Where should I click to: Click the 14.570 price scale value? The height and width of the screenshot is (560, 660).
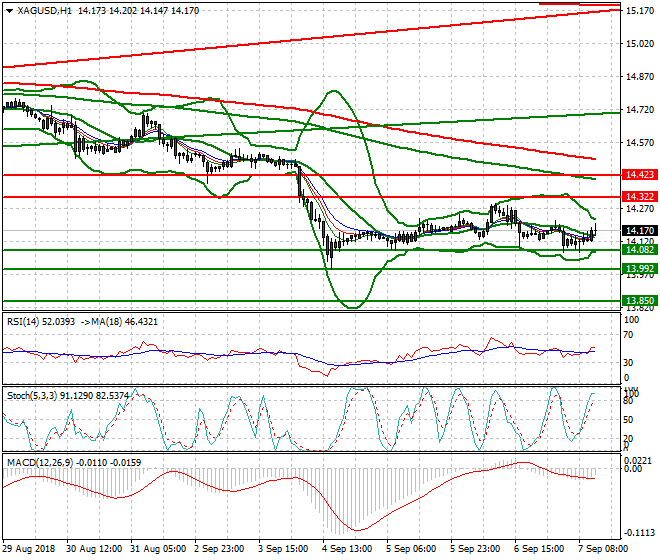pyautogui.click(x=640, y=143)
